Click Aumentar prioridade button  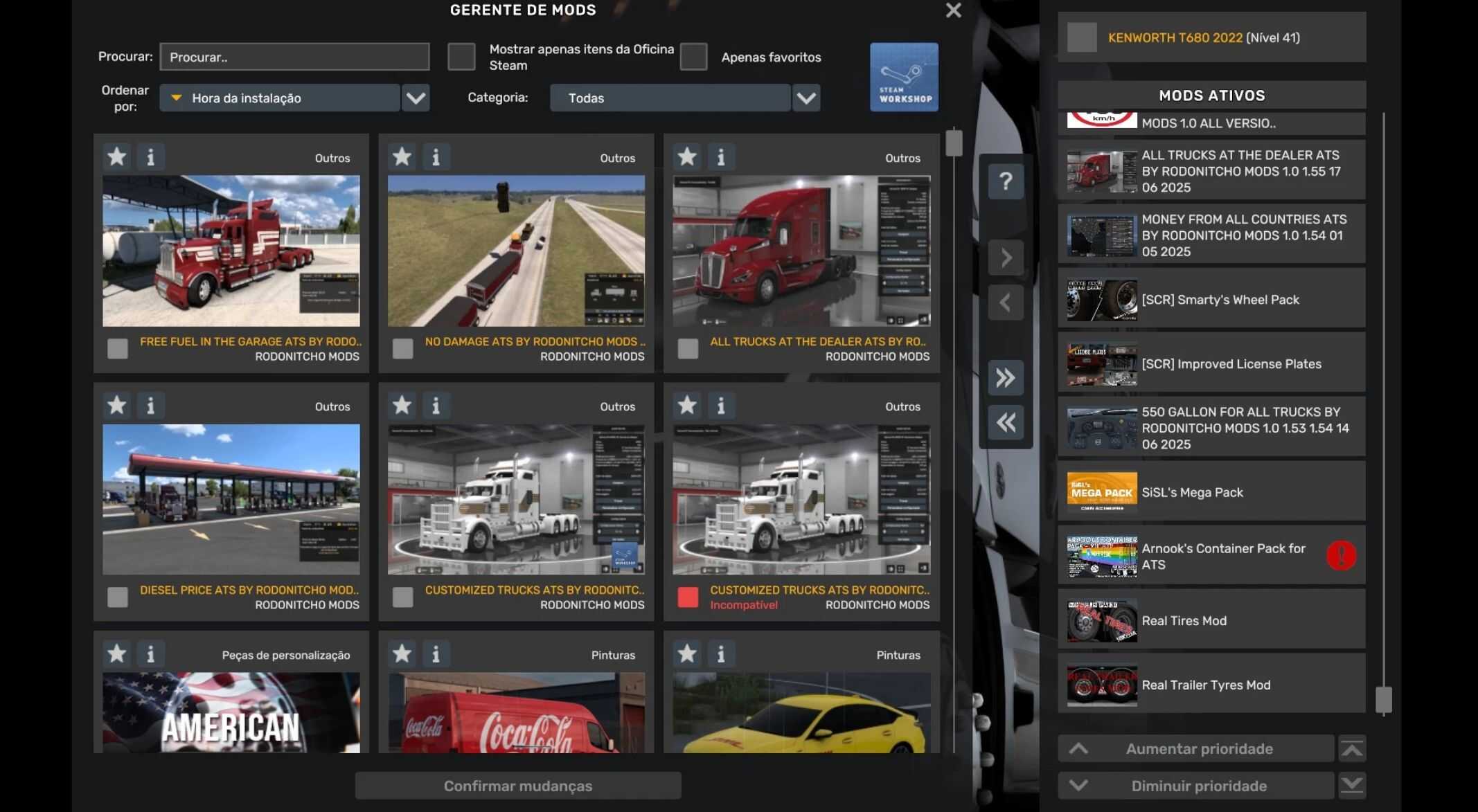(x=1197, y=748)
